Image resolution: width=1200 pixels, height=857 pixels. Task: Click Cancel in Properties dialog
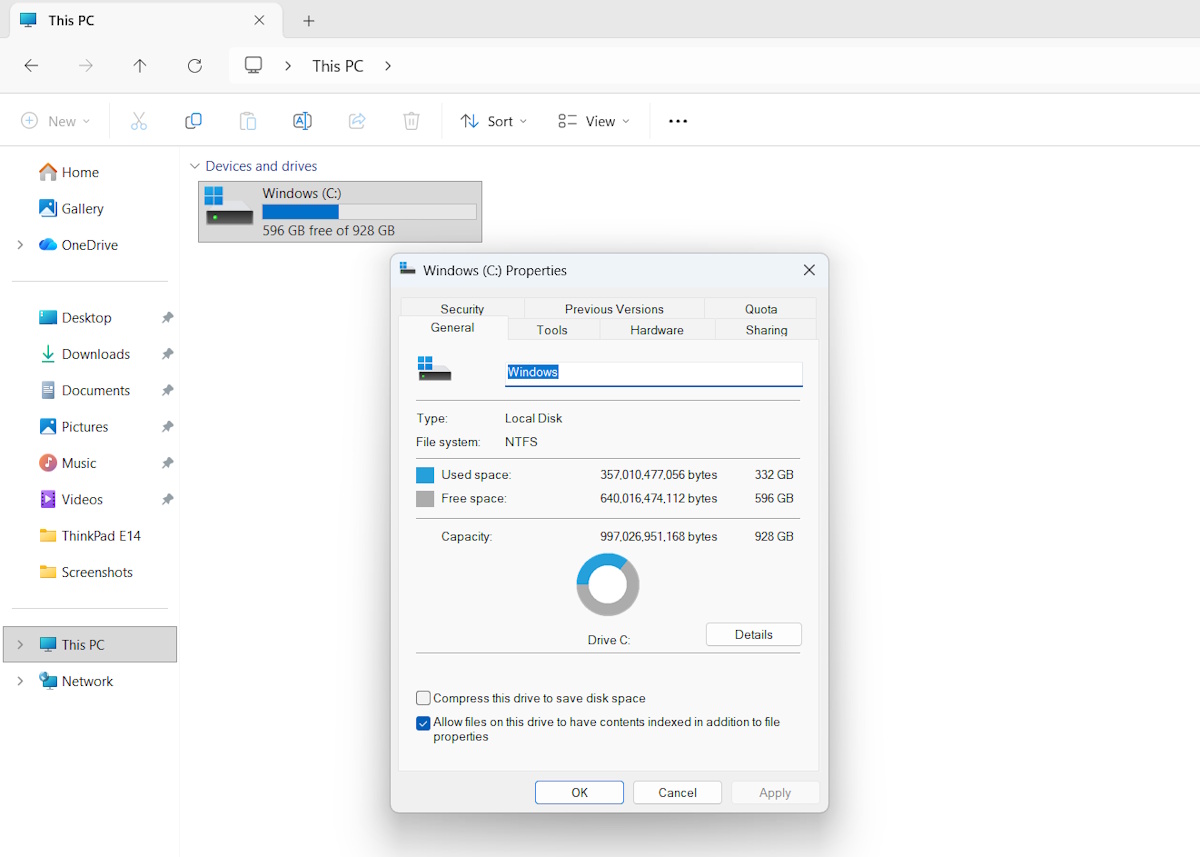(x=677, y=793)
